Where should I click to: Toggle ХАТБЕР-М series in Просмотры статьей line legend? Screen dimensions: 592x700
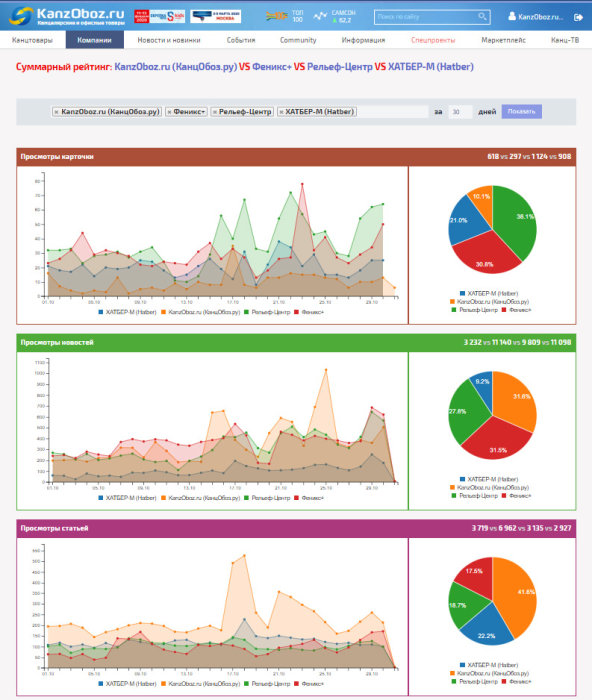(x=127, y=683)
